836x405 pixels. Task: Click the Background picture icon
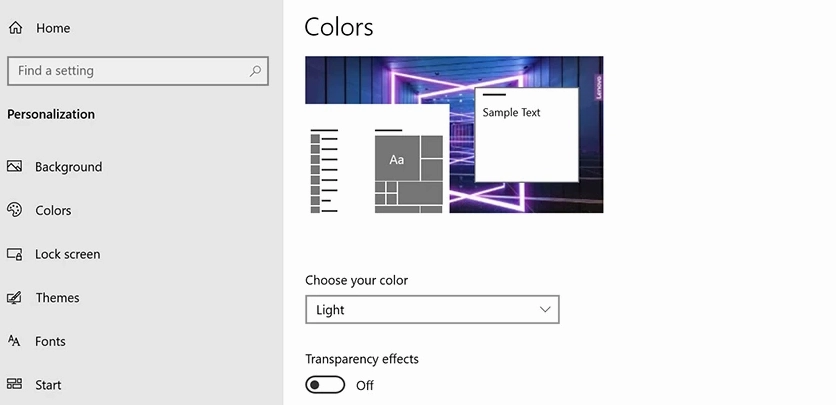tap(15, 167)
